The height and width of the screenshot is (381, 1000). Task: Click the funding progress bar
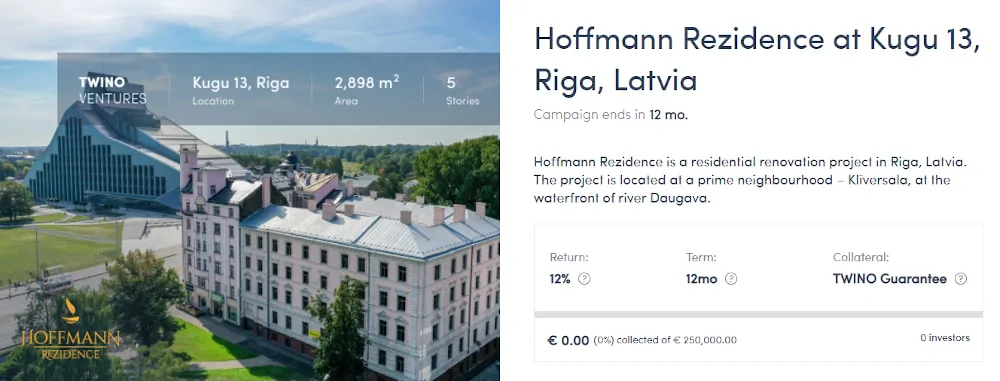(x=758, y=314)
